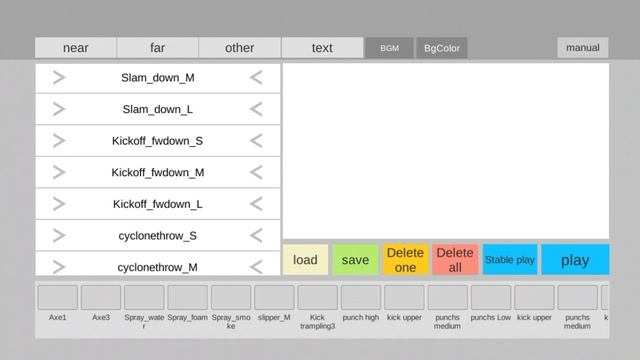Choose the Spray_smoke slot
The image size is (640, 360).
[231, 297]
